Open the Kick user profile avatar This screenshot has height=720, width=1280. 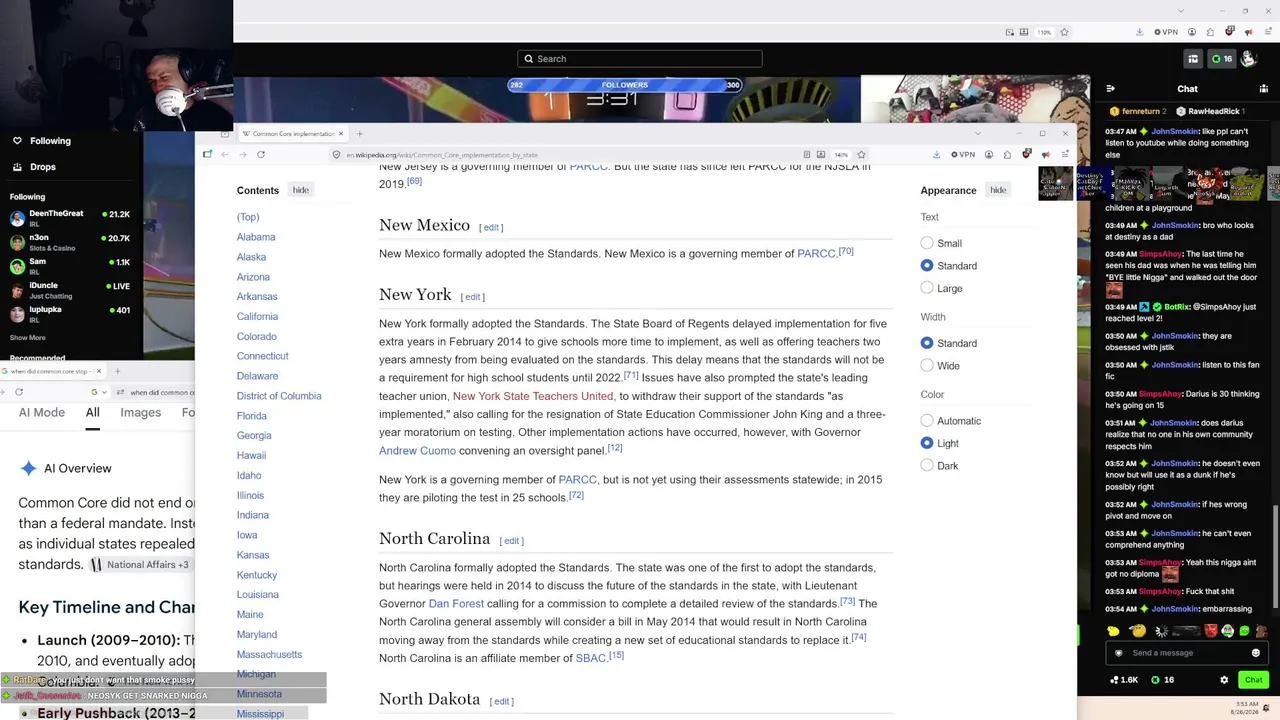(x=1249, y=59)
